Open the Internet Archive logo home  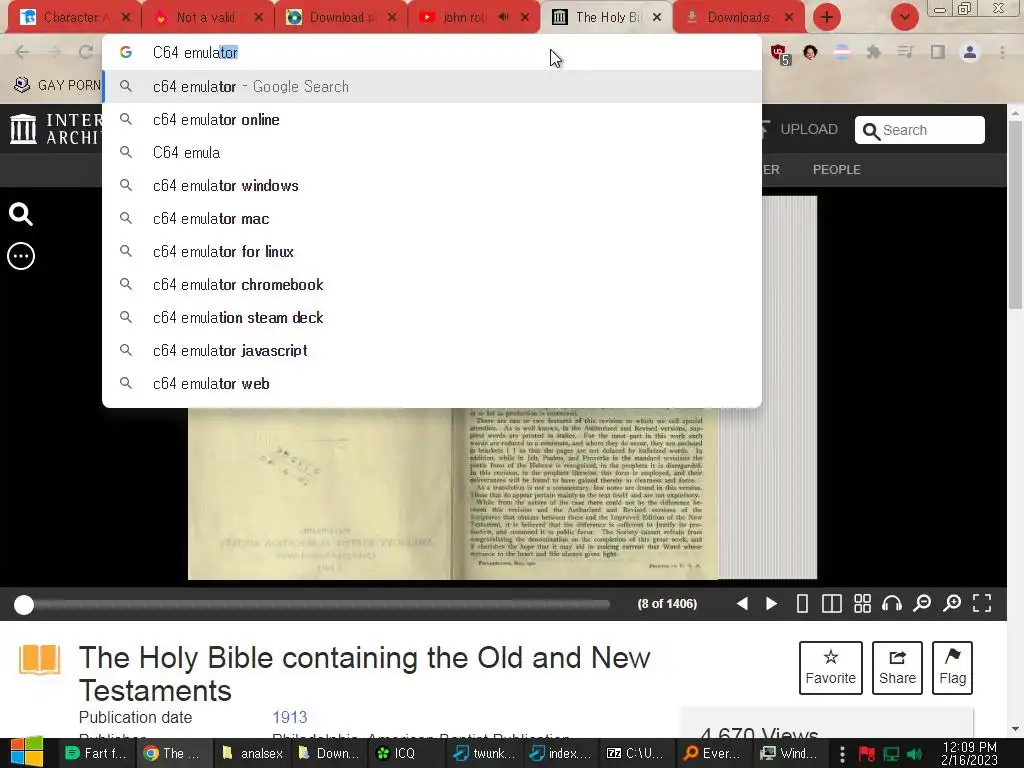(55, 129)
